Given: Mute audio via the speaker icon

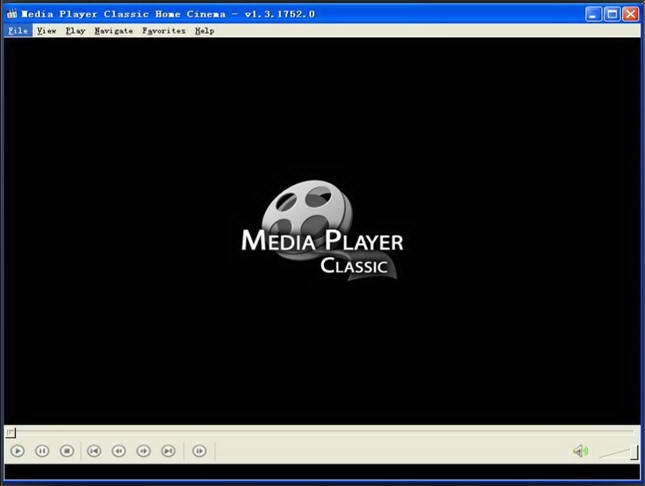Looking at the screenshot, I should click(x=580, y=451).
